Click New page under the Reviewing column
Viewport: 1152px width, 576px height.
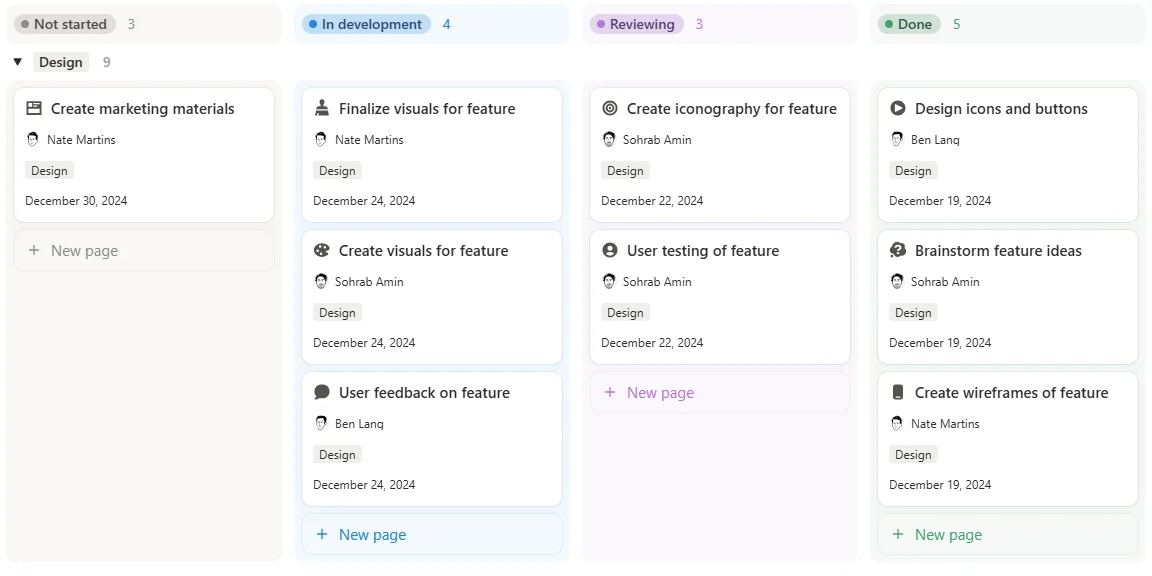point(660,392)
